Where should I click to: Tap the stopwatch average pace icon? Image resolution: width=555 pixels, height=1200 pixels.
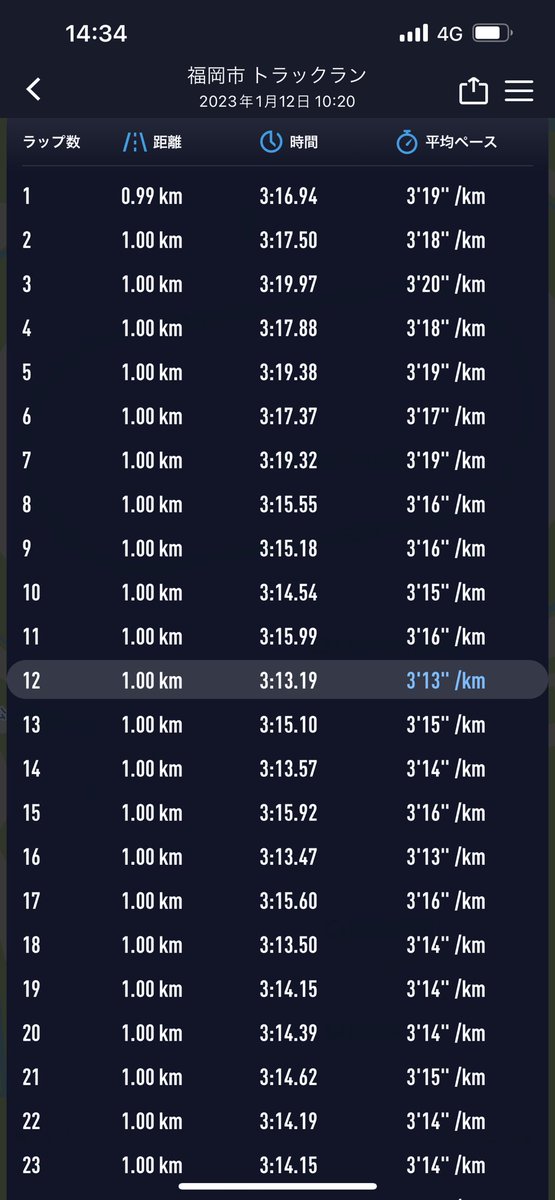click(x=406, y=142)
